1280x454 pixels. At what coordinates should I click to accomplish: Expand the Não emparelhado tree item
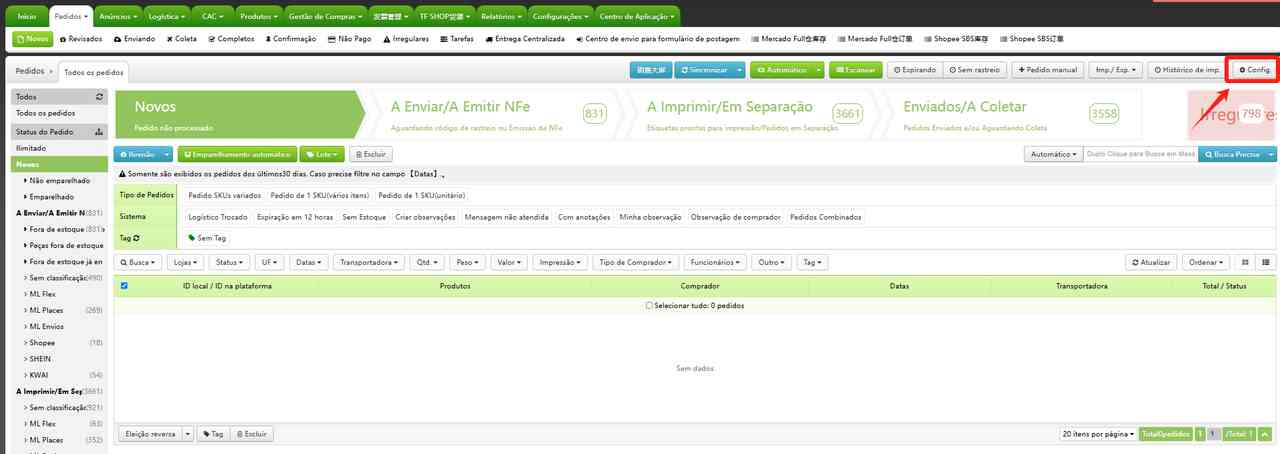[x=26, y=181]
